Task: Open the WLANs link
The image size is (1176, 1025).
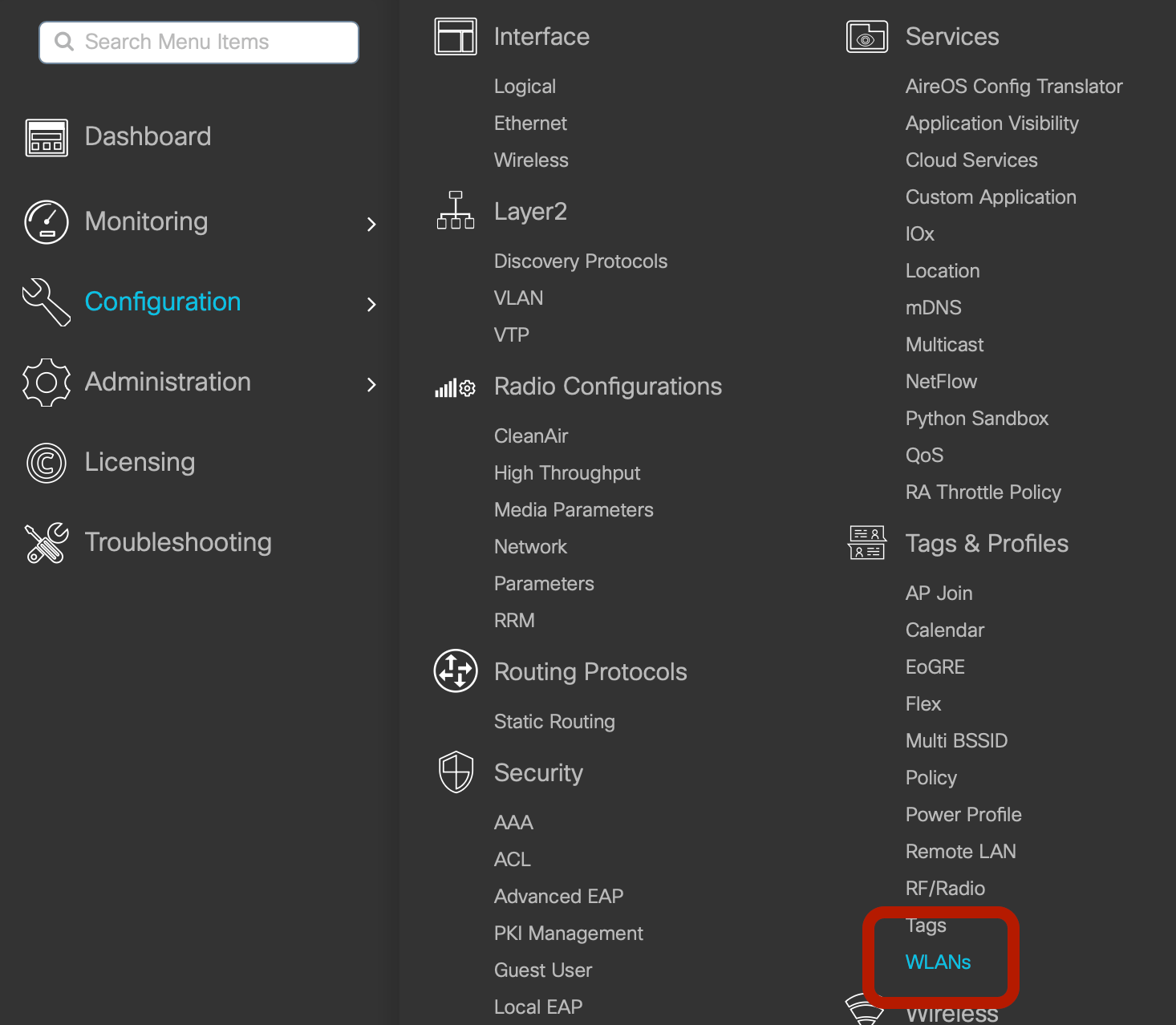Action: [x=938, y=962]
